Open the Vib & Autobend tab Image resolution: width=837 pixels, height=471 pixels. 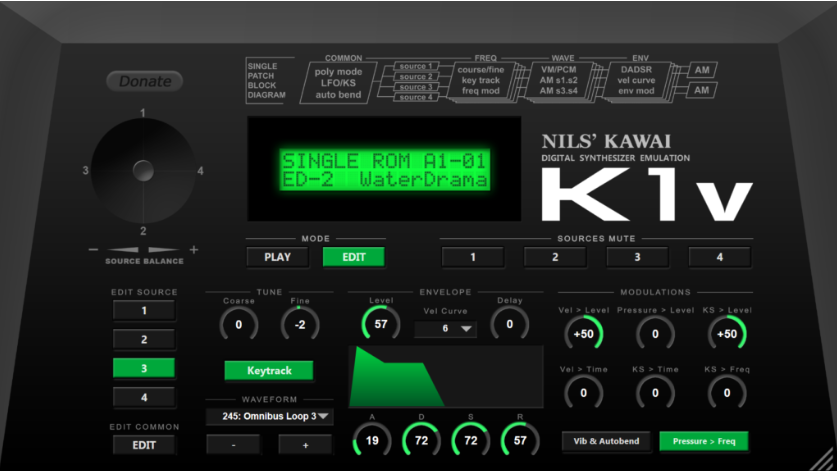[x=606, y=441]
